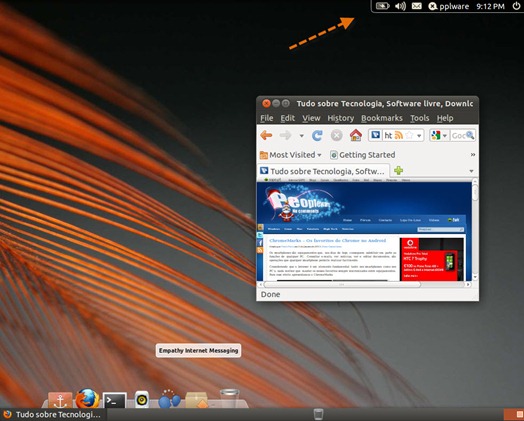Open the Edit menu
The width and height of the screenshot is (524, 421).
click(x=287, y=118)
